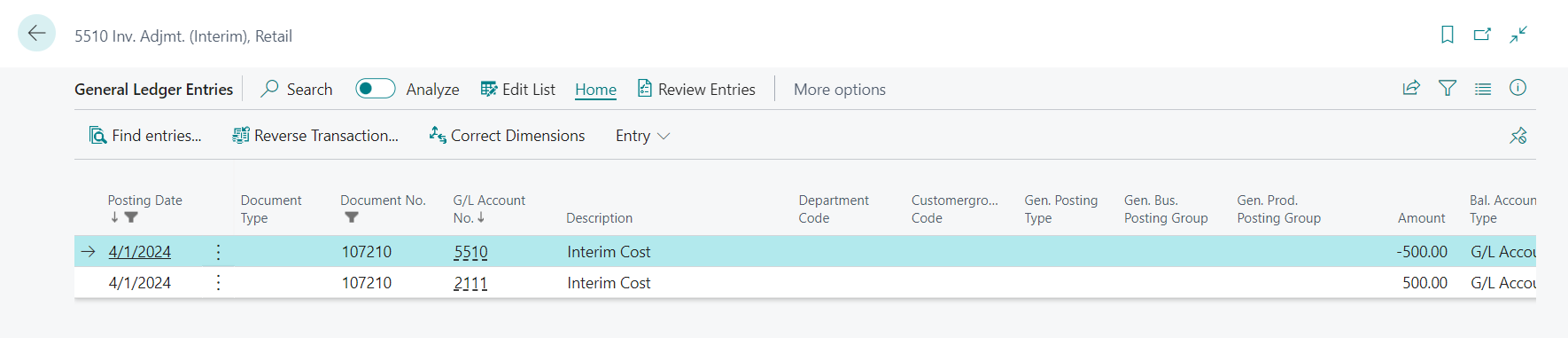This screenshot has width=1568, height=338.
Task: Sort by Posting Date column header
Action: 145,200
